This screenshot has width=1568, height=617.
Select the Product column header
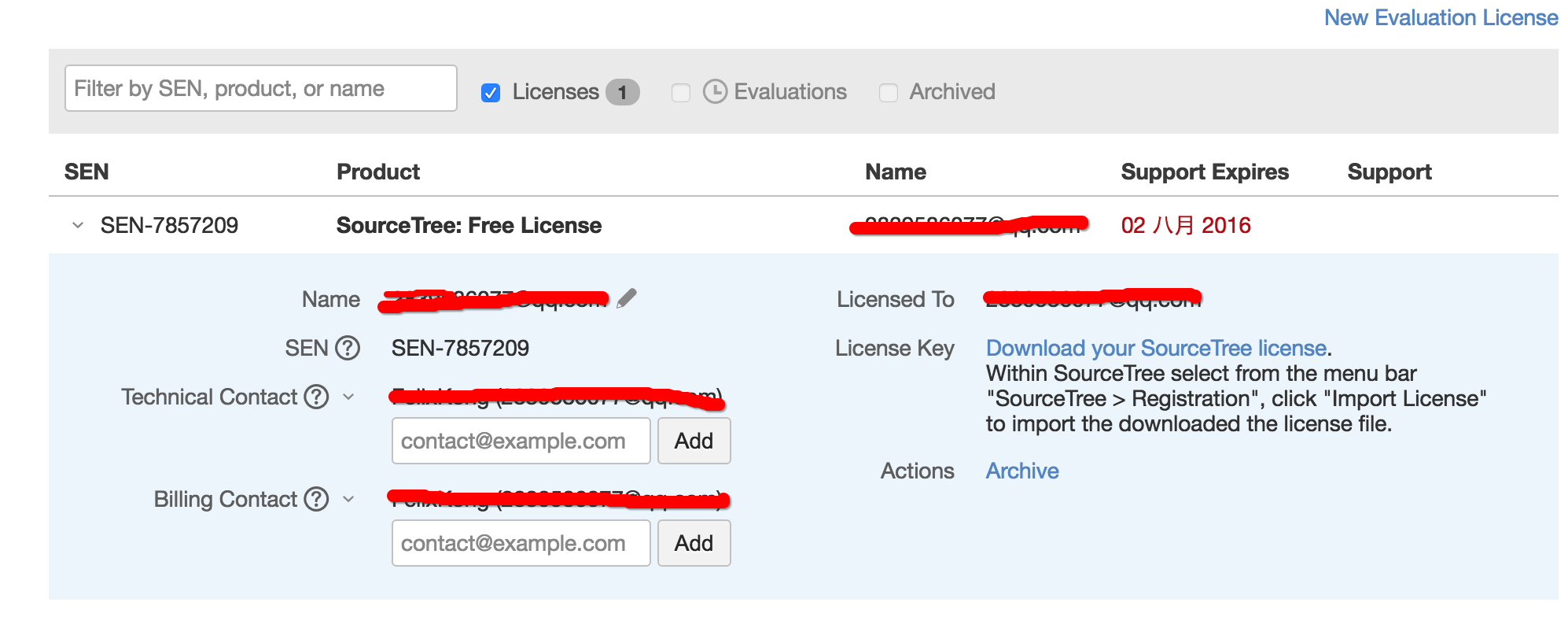pyautogui.click(x=378, y=172)
